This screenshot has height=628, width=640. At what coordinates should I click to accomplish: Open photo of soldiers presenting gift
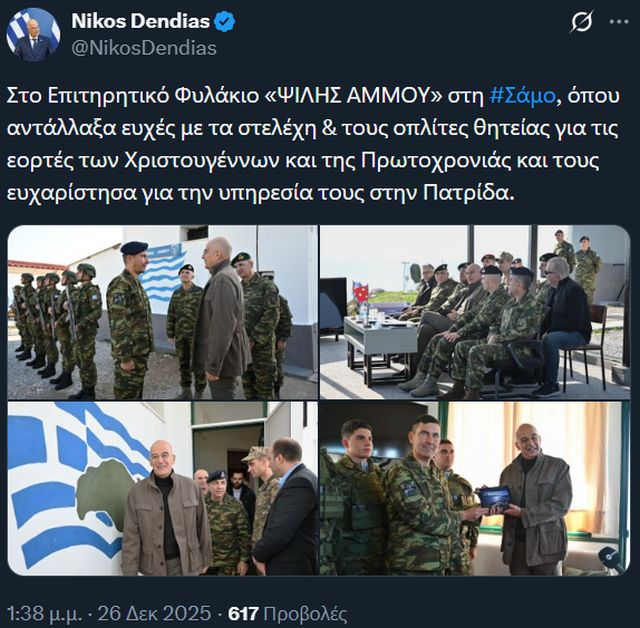tap(475, 488)
